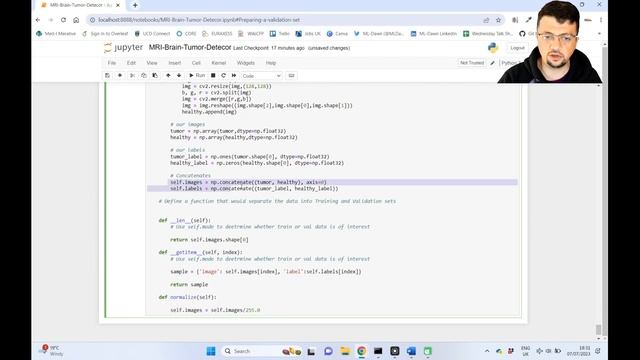Open the Help menu in Jupyter

[271, 63]
